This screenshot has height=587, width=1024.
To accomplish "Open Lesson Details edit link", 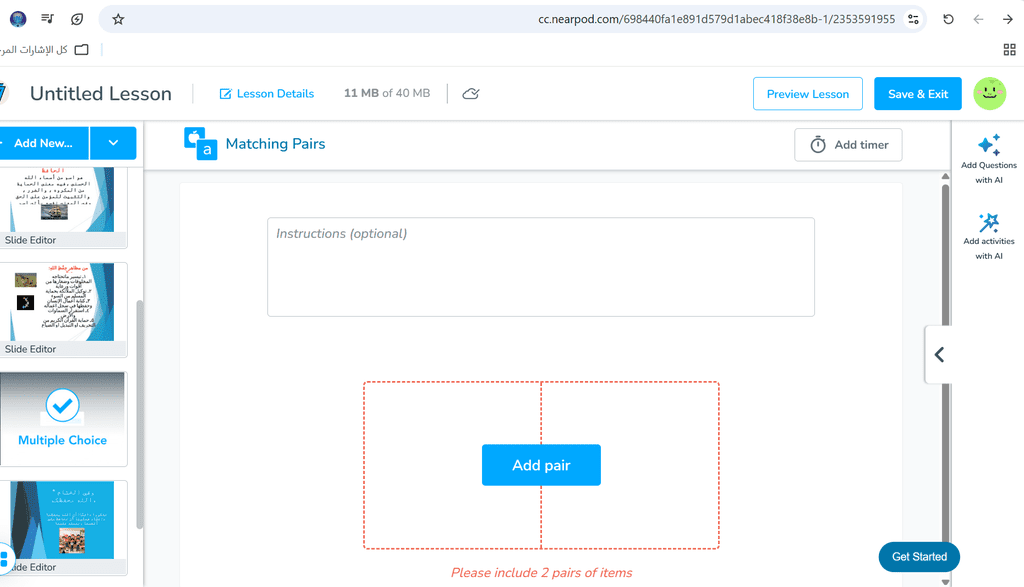I will 266,93.
